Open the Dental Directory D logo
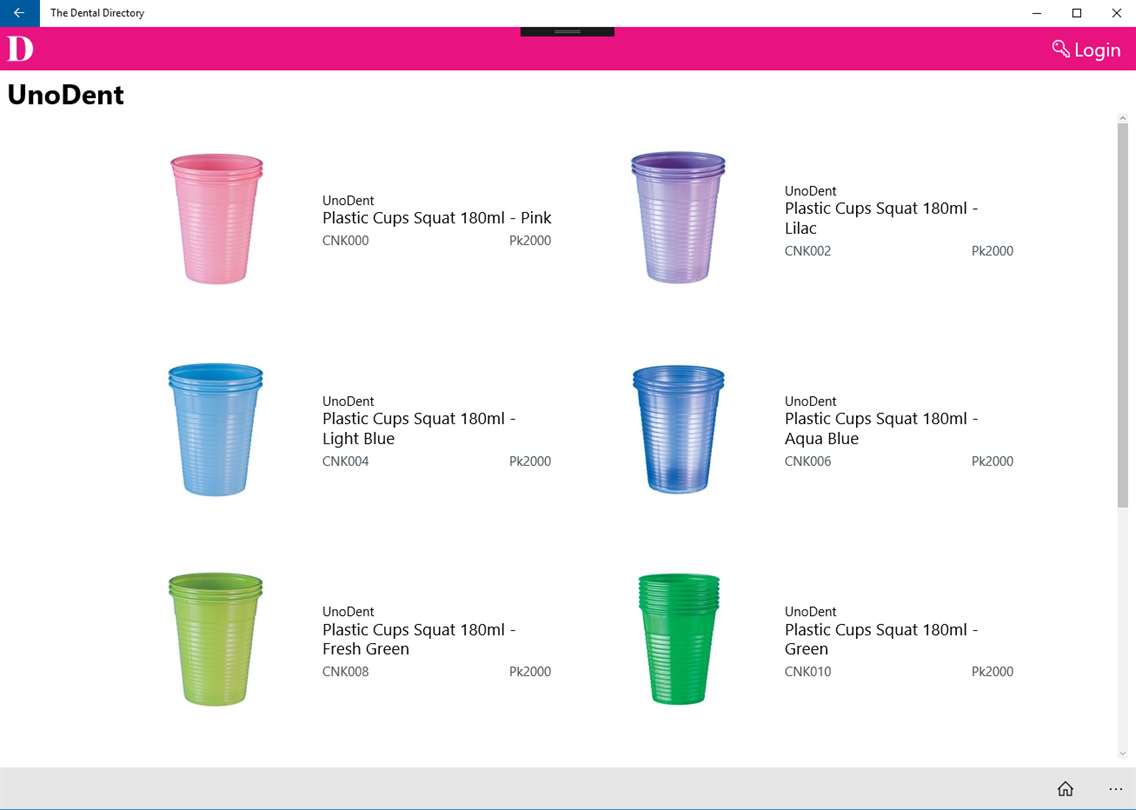Image resolution: width=1136 pixels, height=810 pixels. (20, 49)
